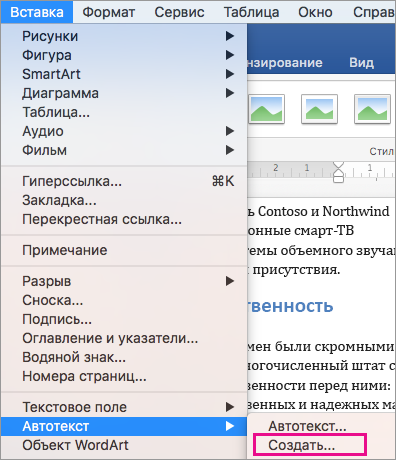
Task: Select the first picture style thumbnail
Action: pos(266,109)
